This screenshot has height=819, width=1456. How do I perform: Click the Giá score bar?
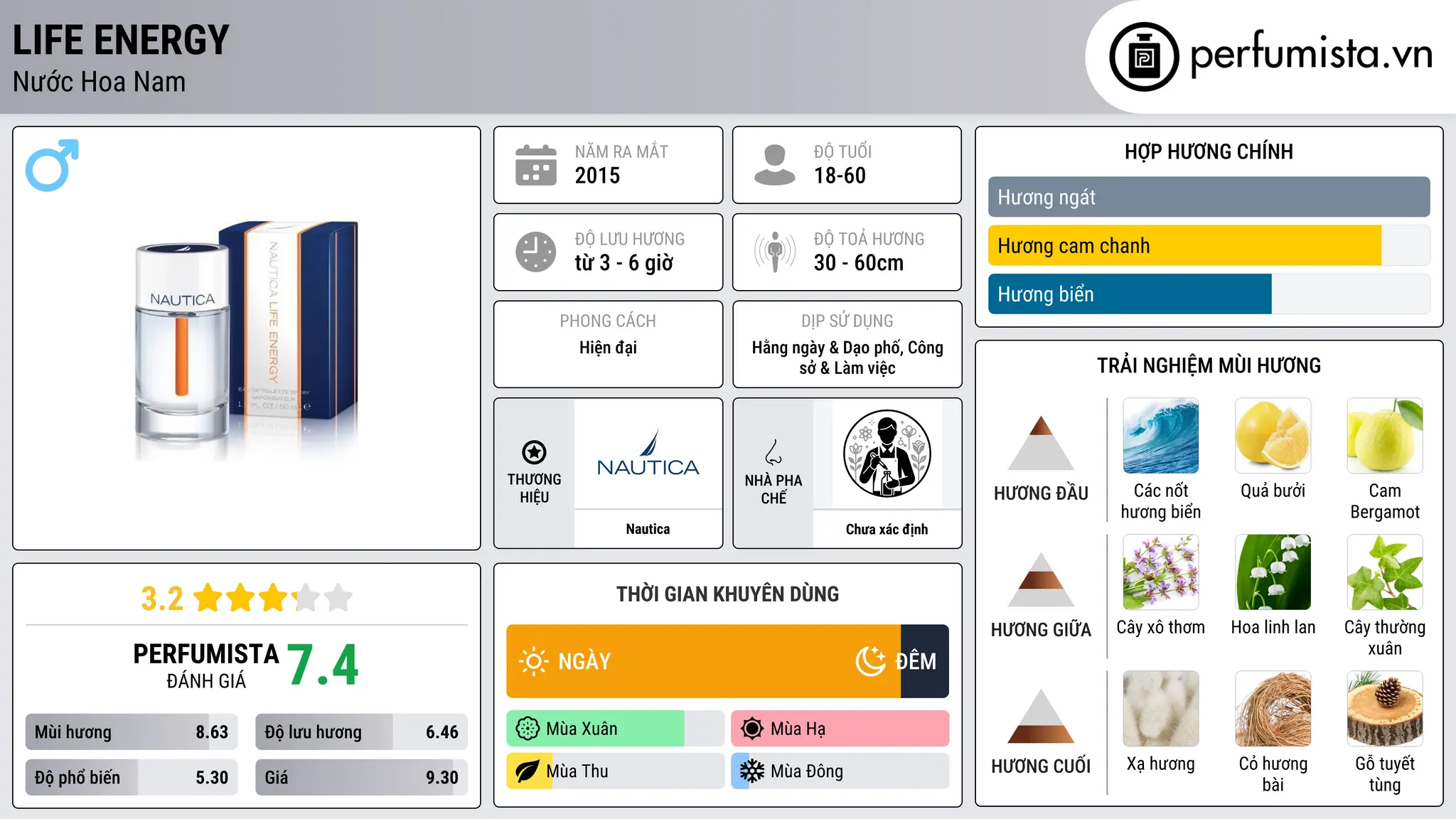pos(361,777)
